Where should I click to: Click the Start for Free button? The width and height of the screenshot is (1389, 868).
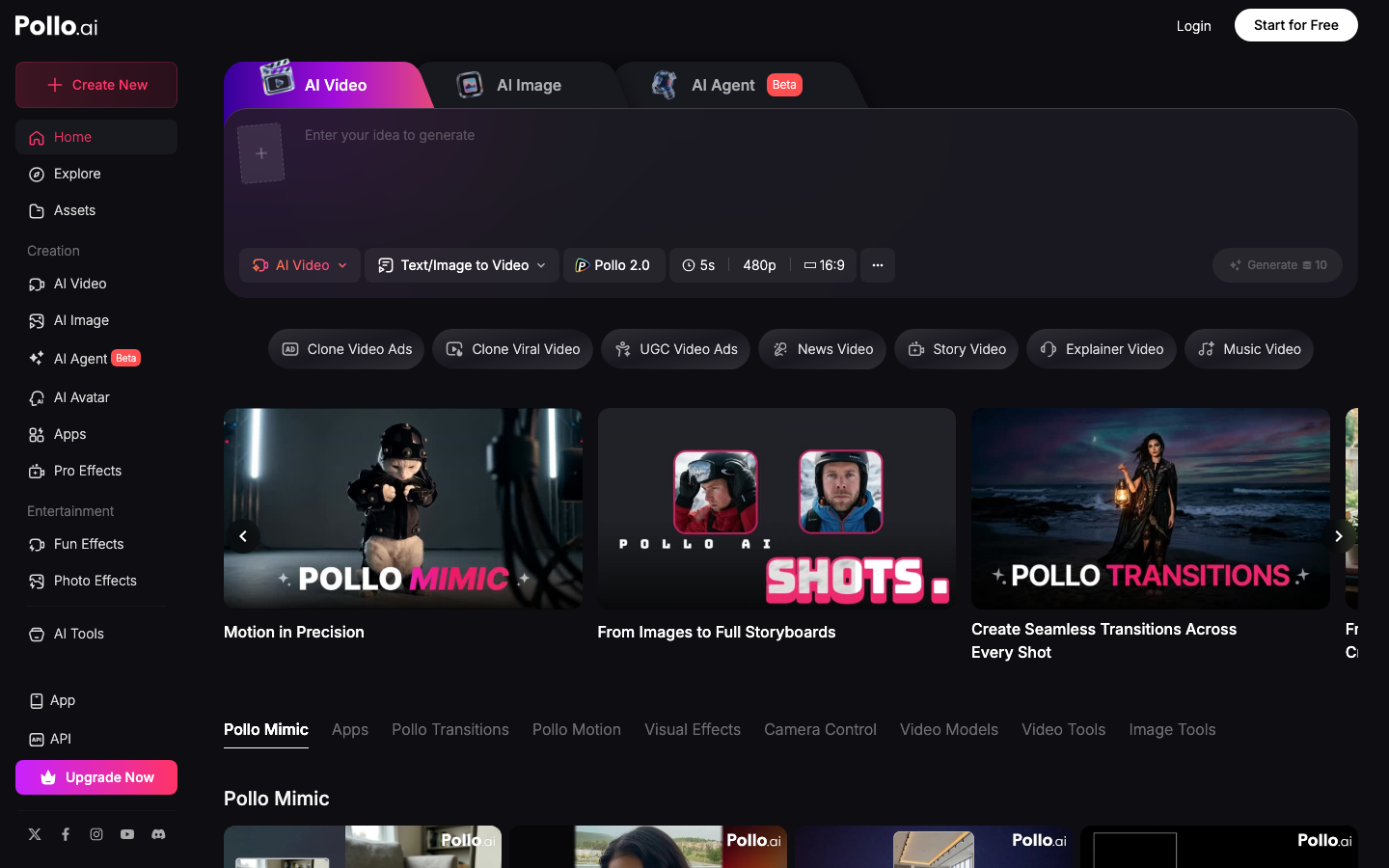[x=1295, y=25]
